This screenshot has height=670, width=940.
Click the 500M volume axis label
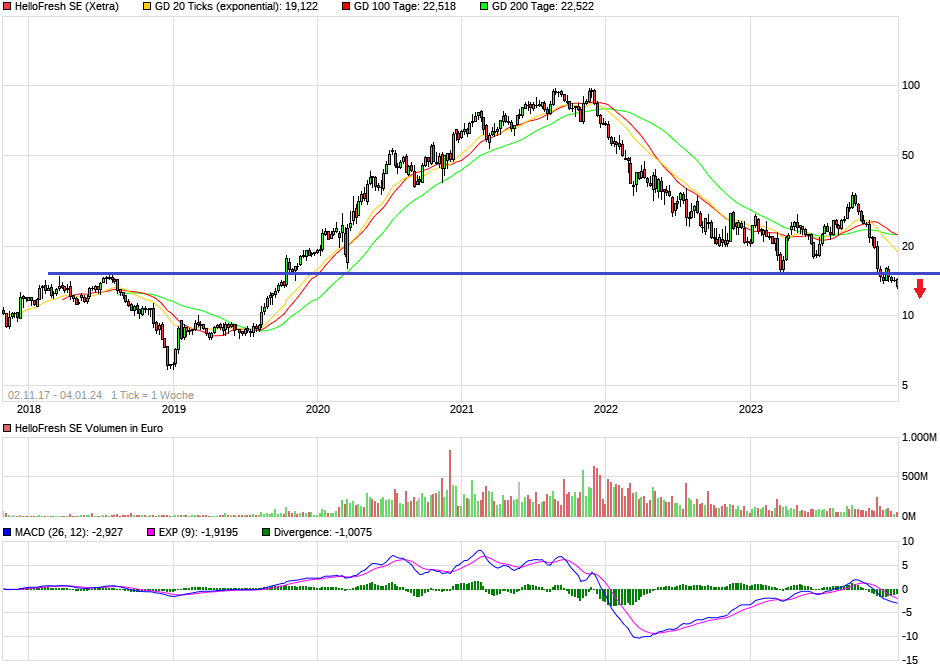coord(914,476)
